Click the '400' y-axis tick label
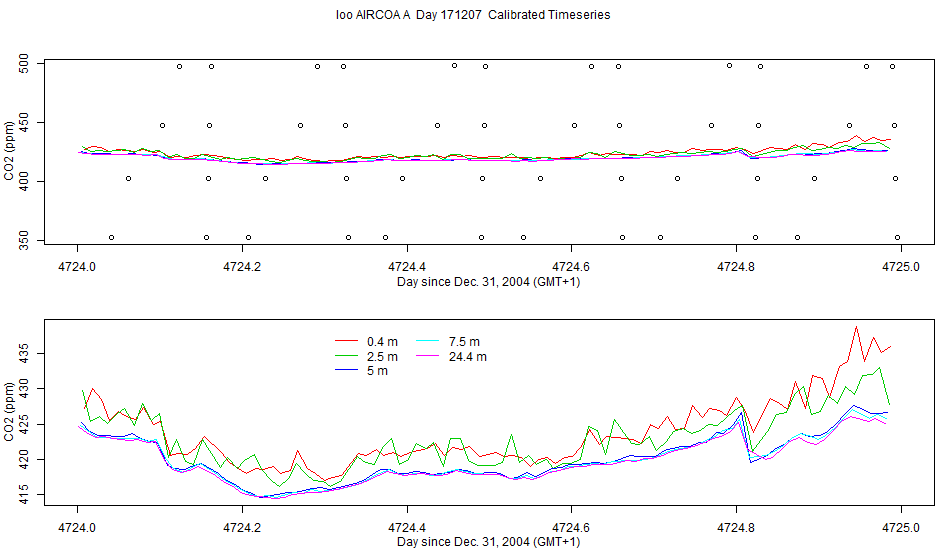 pyautogui.click(x=24, y=182)
